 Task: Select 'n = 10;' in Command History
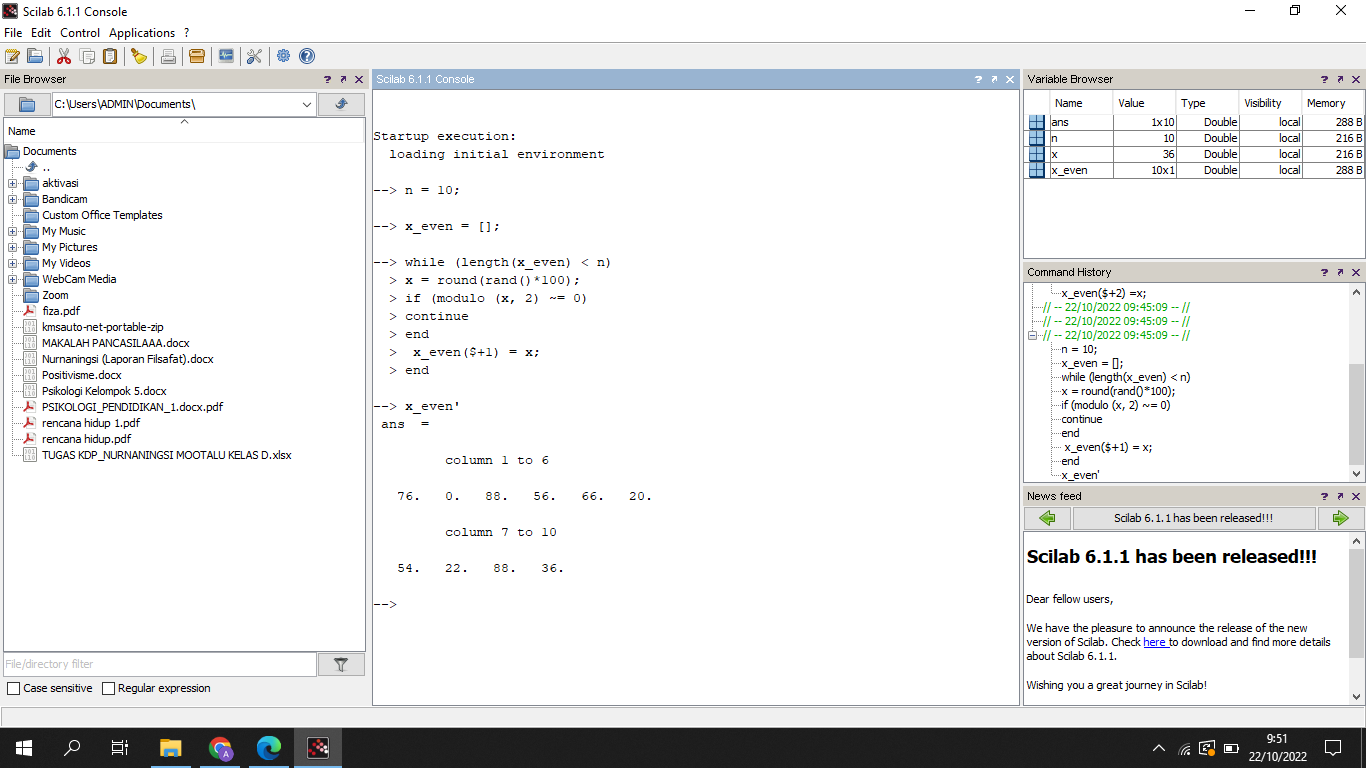click(x=1079, y=349)
